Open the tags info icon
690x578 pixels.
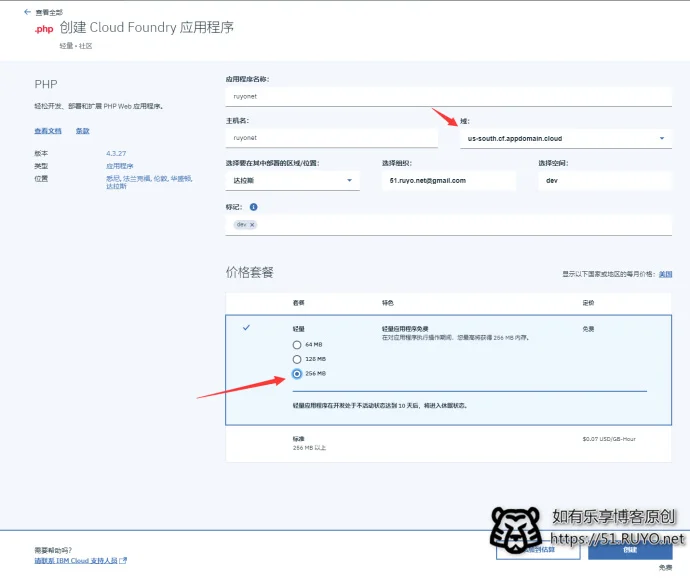(x=253, y=207)
